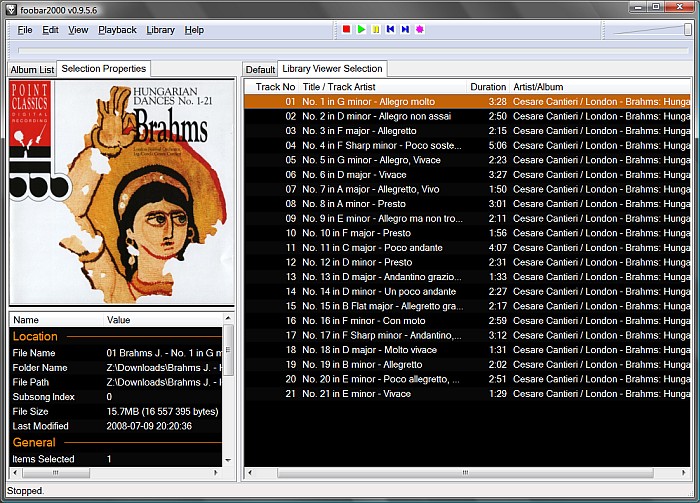Click playlist horizontal scroll right arrow
This screenshot has width=700, height=503.
pos(684,472)
